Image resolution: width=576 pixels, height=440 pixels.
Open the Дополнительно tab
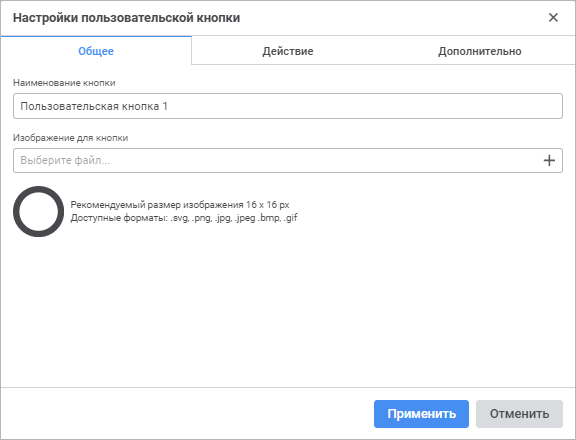pyautogui.click(x=479, y=51)
